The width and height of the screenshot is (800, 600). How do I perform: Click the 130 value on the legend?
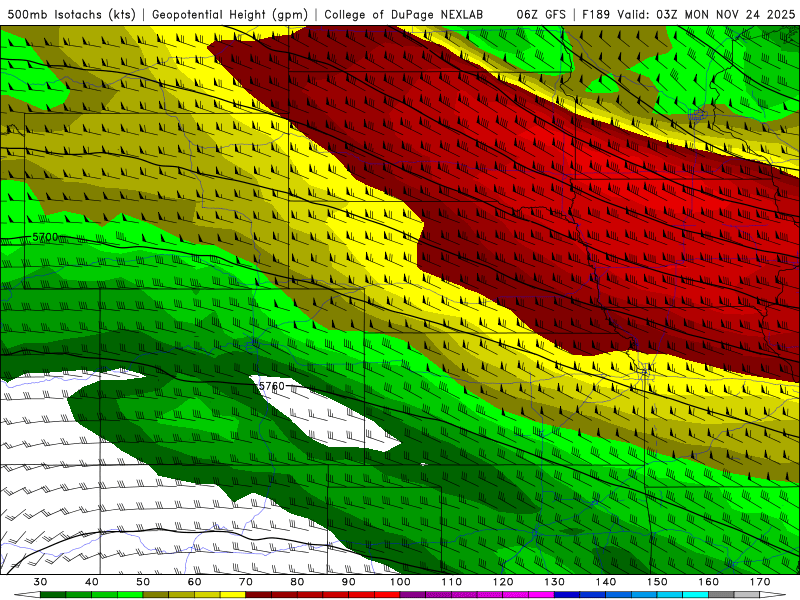point(554,582)
